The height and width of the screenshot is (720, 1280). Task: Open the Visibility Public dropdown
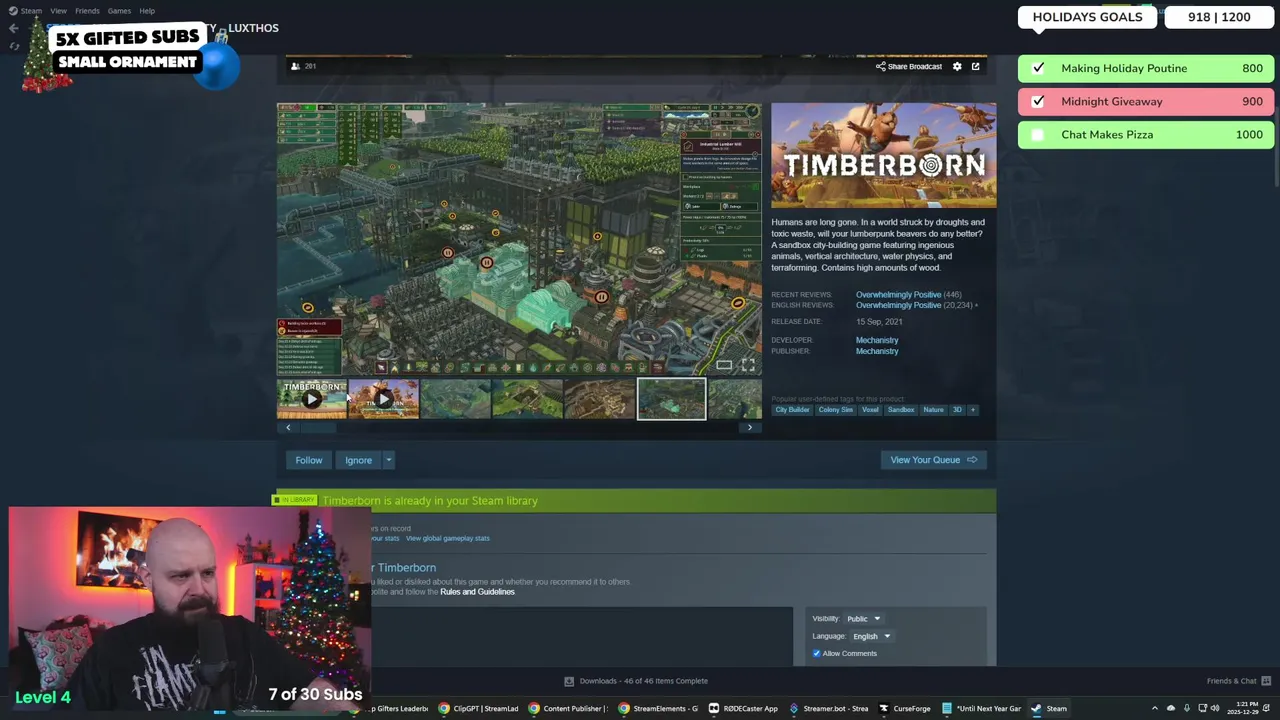(863, 619)
